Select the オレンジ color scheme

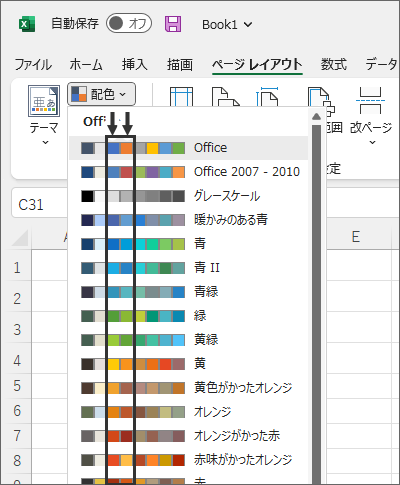pyautogui.click(x=188, y=412)
